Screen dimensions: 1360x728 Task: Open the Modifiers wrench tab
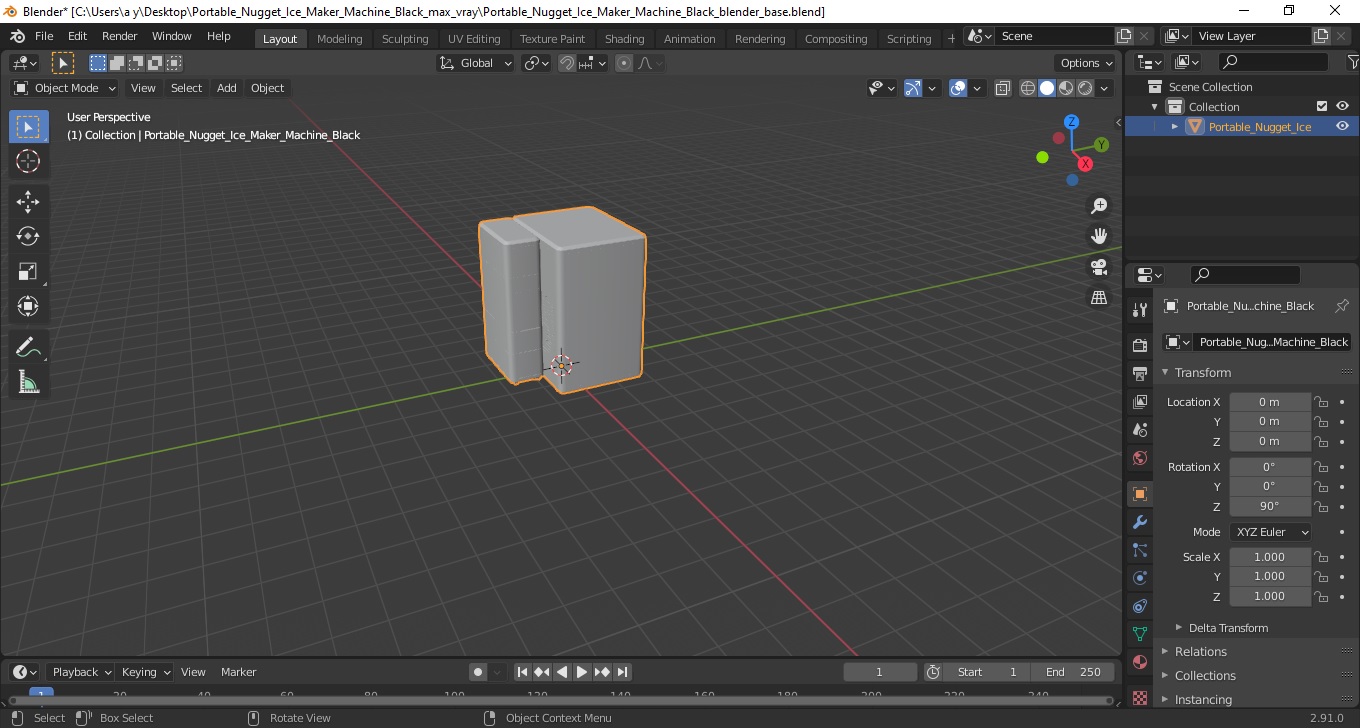coord(1140,522)
